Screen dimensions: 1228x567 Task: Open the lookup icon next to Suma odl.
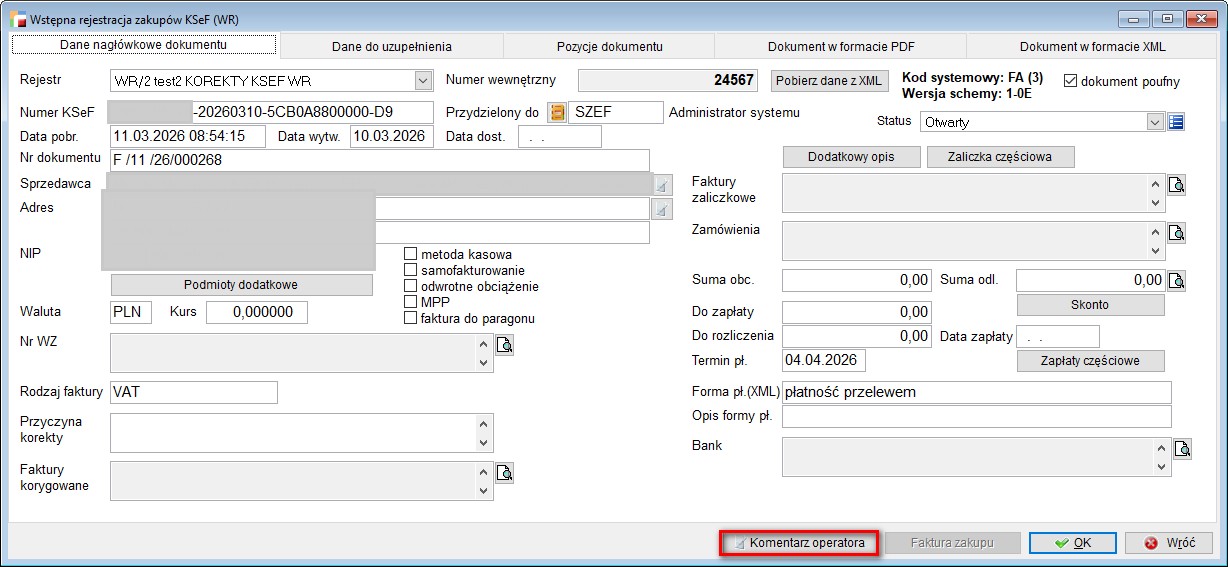click(1177, 280)
